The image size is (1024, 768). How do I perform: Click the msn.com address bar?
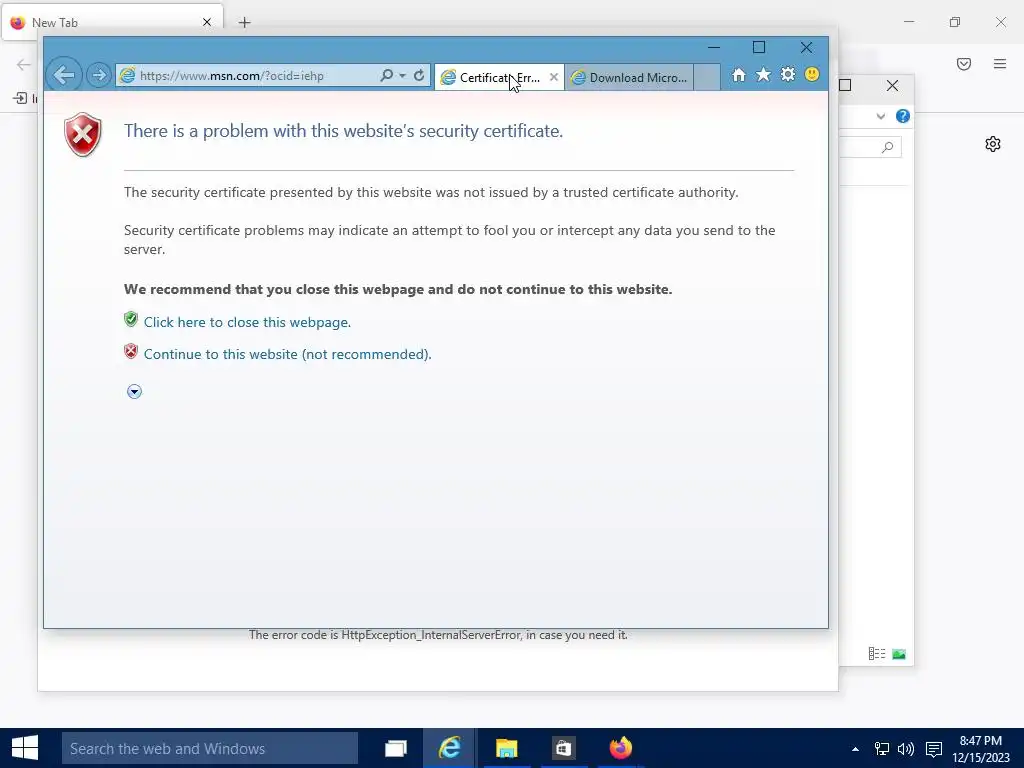pyautogui.click(x=245, y=76)
